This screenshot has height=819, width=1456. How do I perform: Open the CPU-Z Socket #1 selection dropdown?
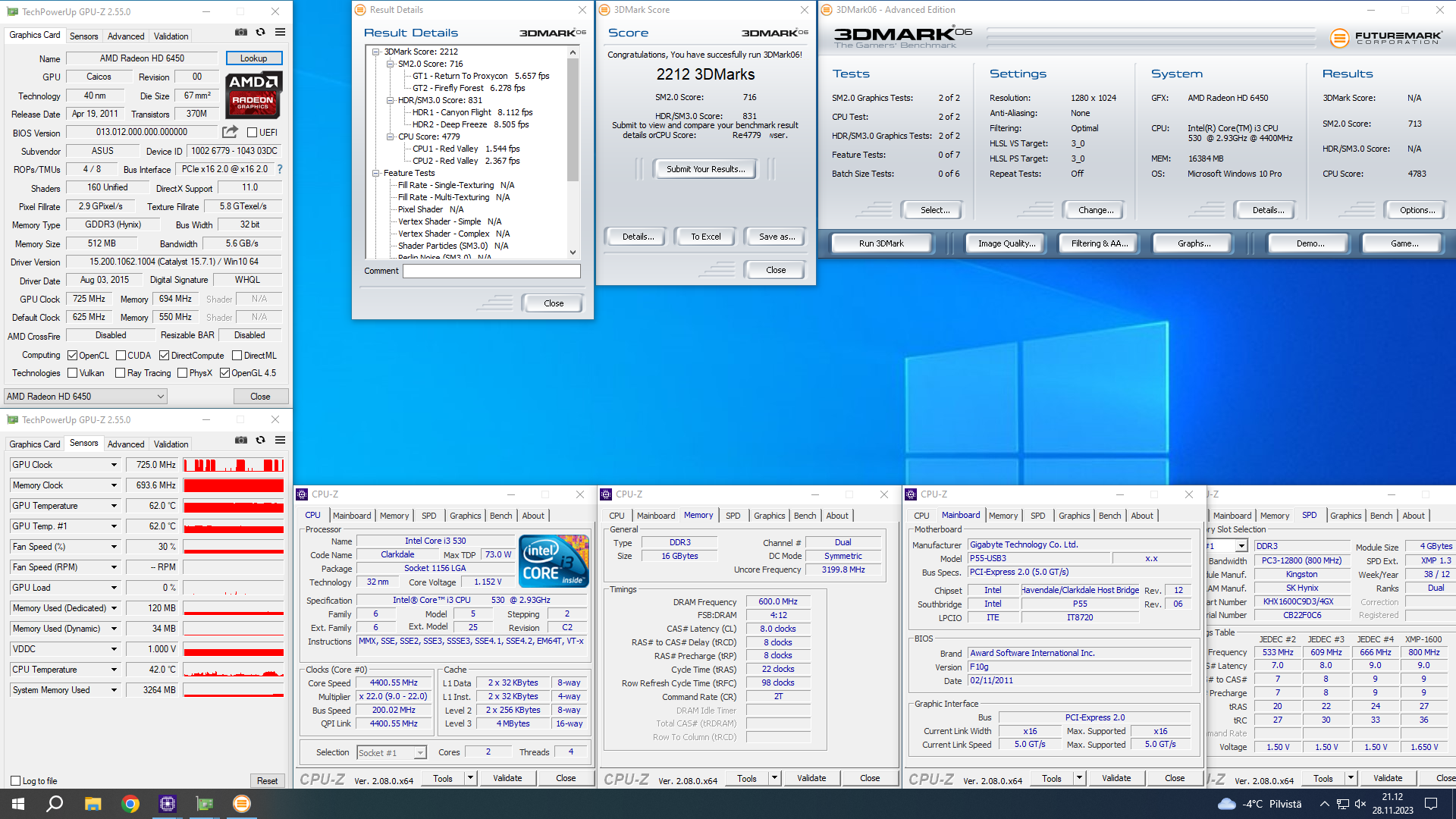click(391, 752)
